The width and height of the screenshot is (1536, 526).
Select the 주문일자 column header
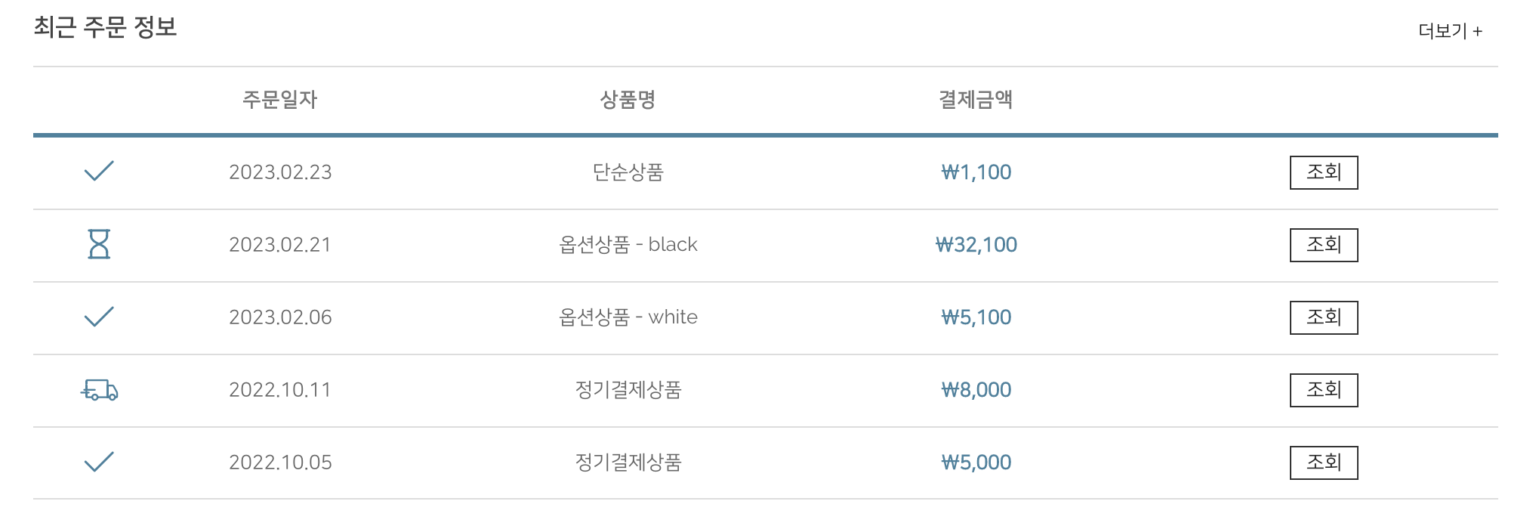point(280,100)
